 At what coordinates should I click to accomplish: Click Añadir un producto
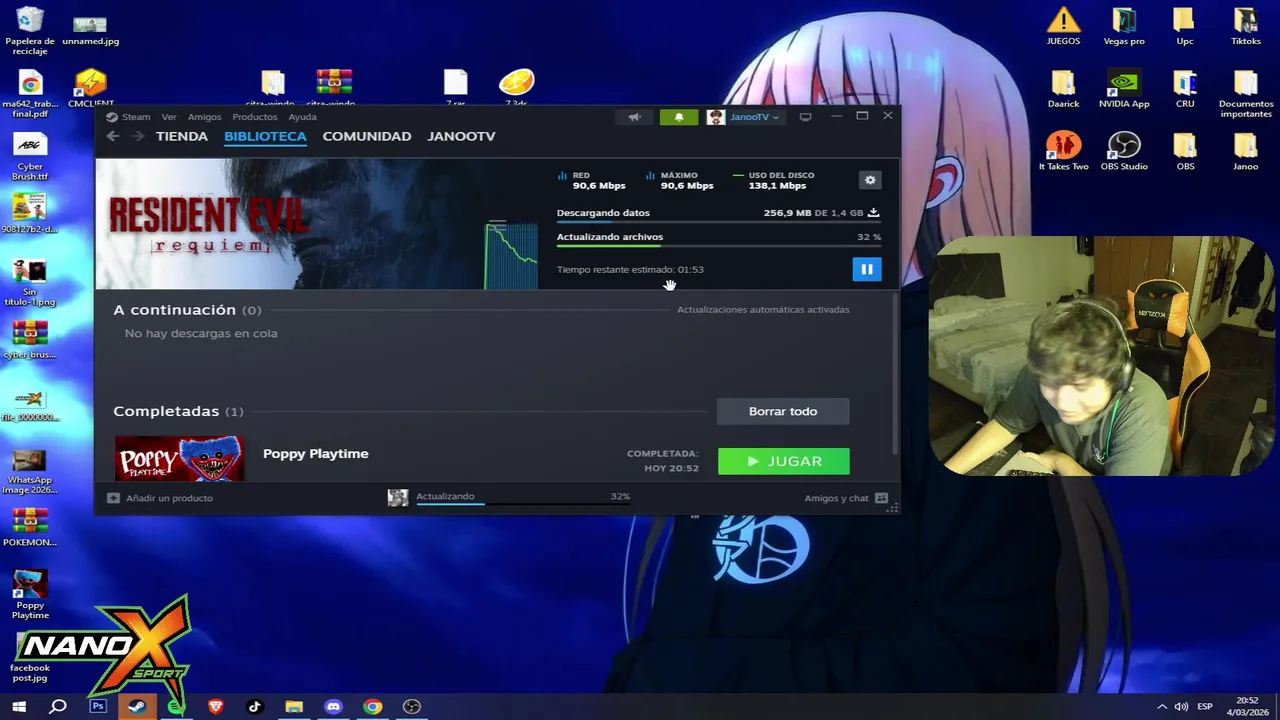tap(160, 498)
